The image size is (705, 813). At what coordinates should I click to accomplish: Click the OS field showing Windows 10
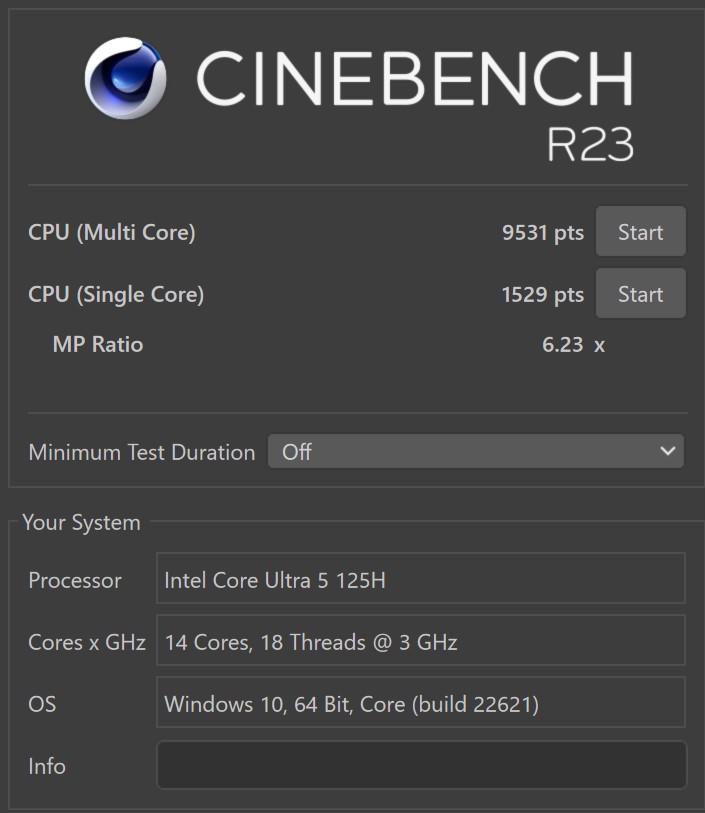(x=421, y=703)
